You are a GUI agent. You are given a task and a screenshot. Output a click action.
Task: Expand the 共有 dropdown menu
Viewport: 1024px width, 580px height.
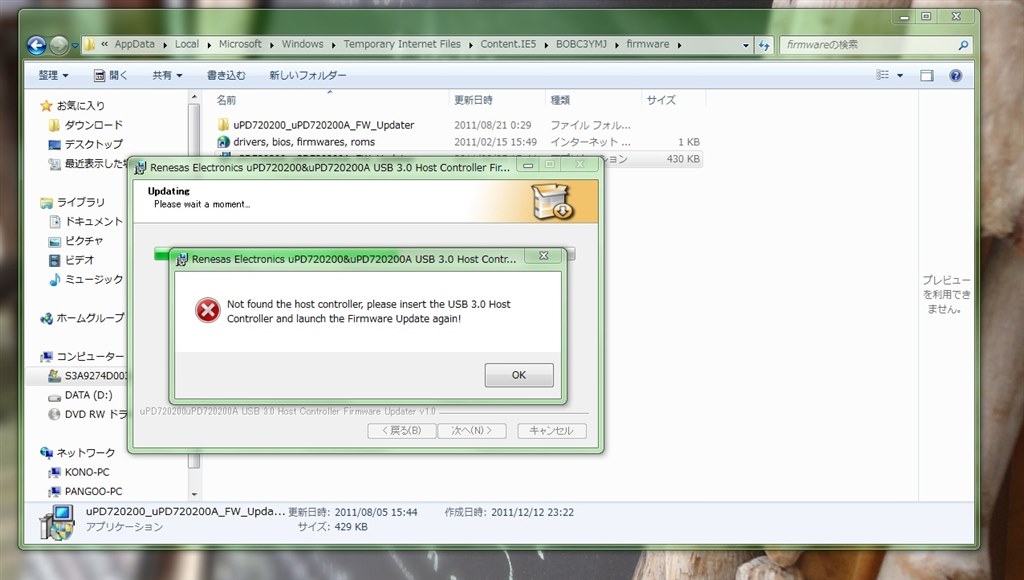167,75
